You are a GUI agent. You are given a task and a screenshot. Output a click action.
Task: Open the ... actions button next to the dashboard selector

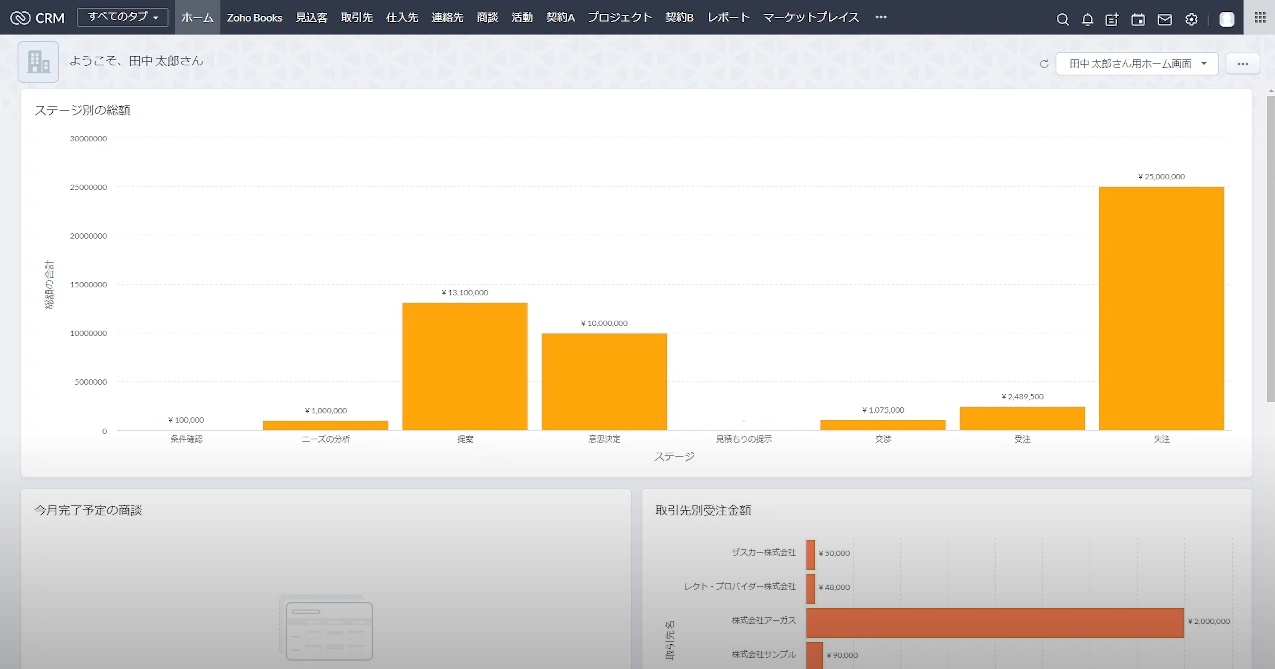point(1242,62)
